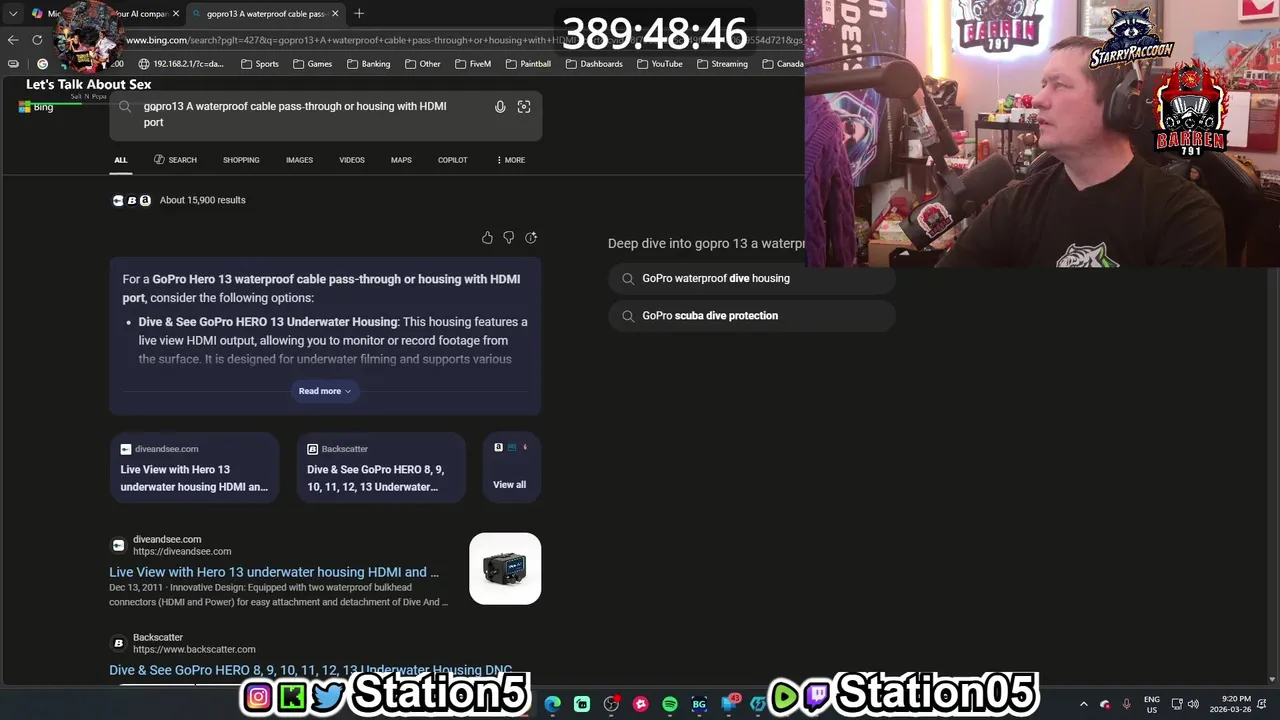
Task: Open taskbar app with 43 badge
Action: [x=729, y=704]
